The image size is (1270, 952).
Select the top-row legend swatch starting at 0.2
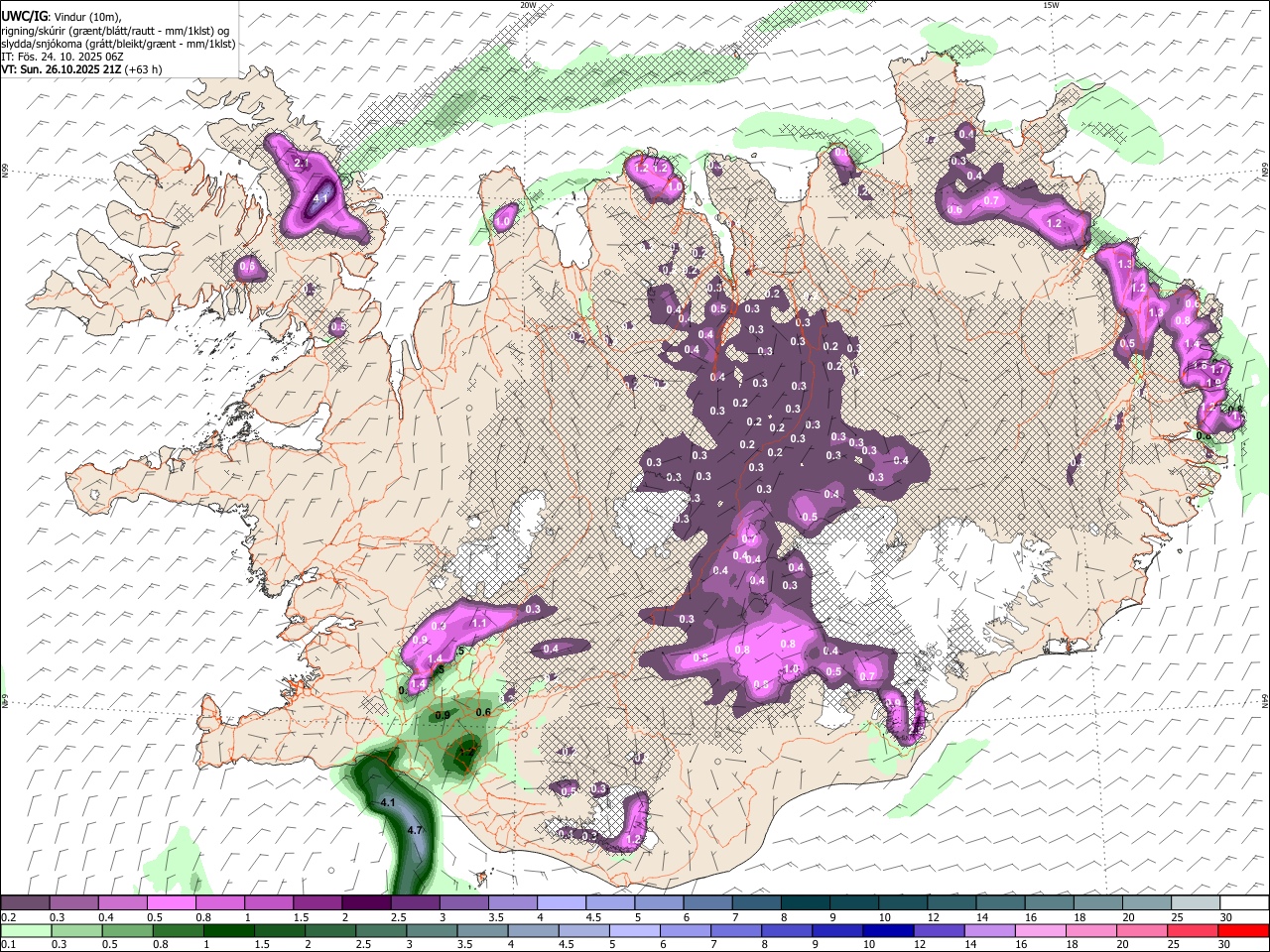click(25, 902)
